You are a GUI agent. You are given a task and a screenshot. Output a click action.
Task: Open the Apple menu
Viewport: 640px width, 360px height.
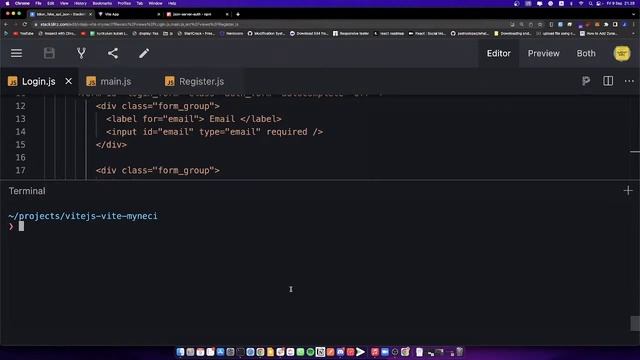[7, 3]
